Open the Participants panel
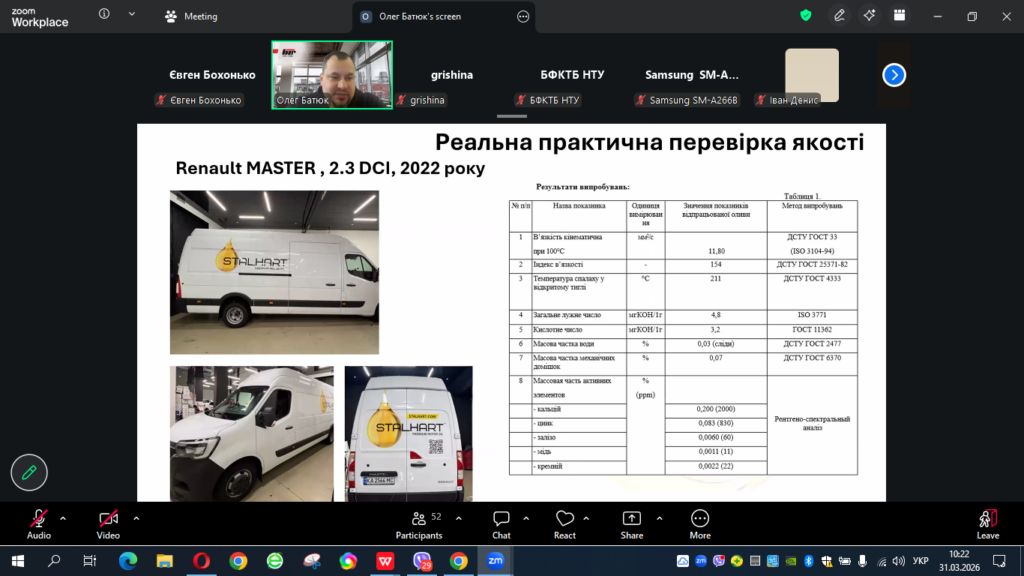1024x576 pixels. click(x=419, y=519)
